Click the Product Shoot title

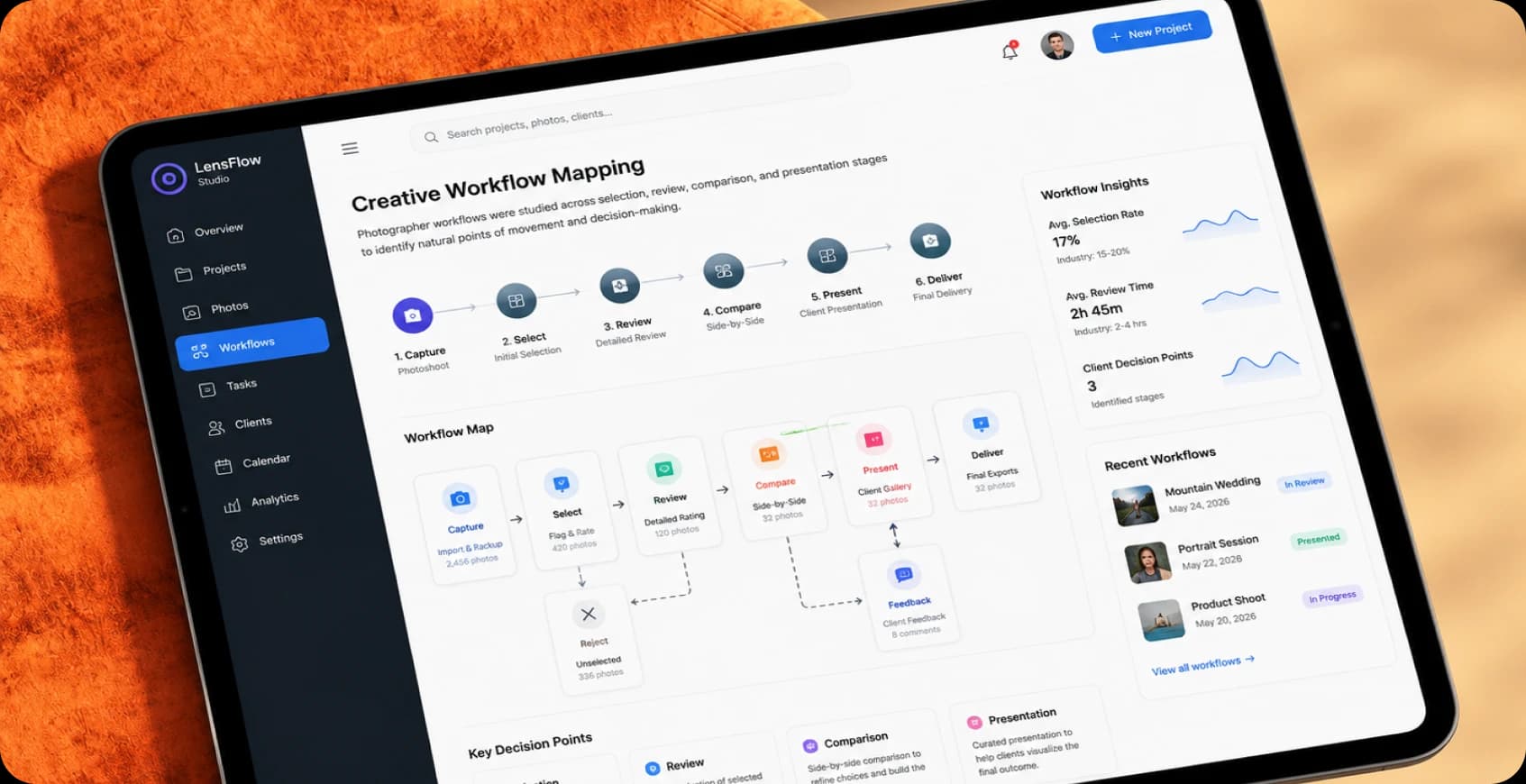pyautogui.click(x=1228, y=602)
